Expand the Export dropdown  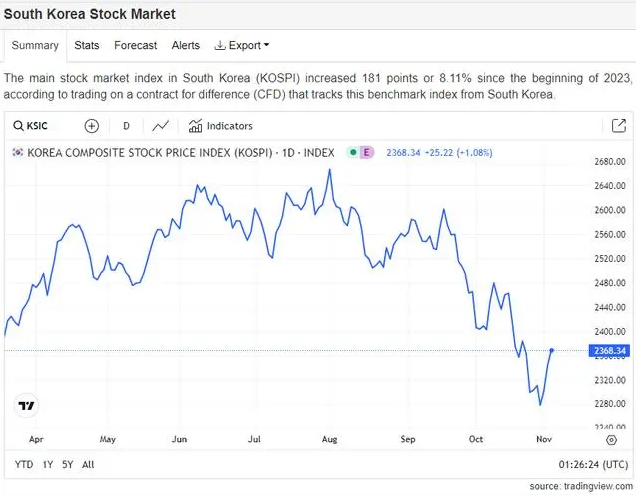tap(241, 45)
